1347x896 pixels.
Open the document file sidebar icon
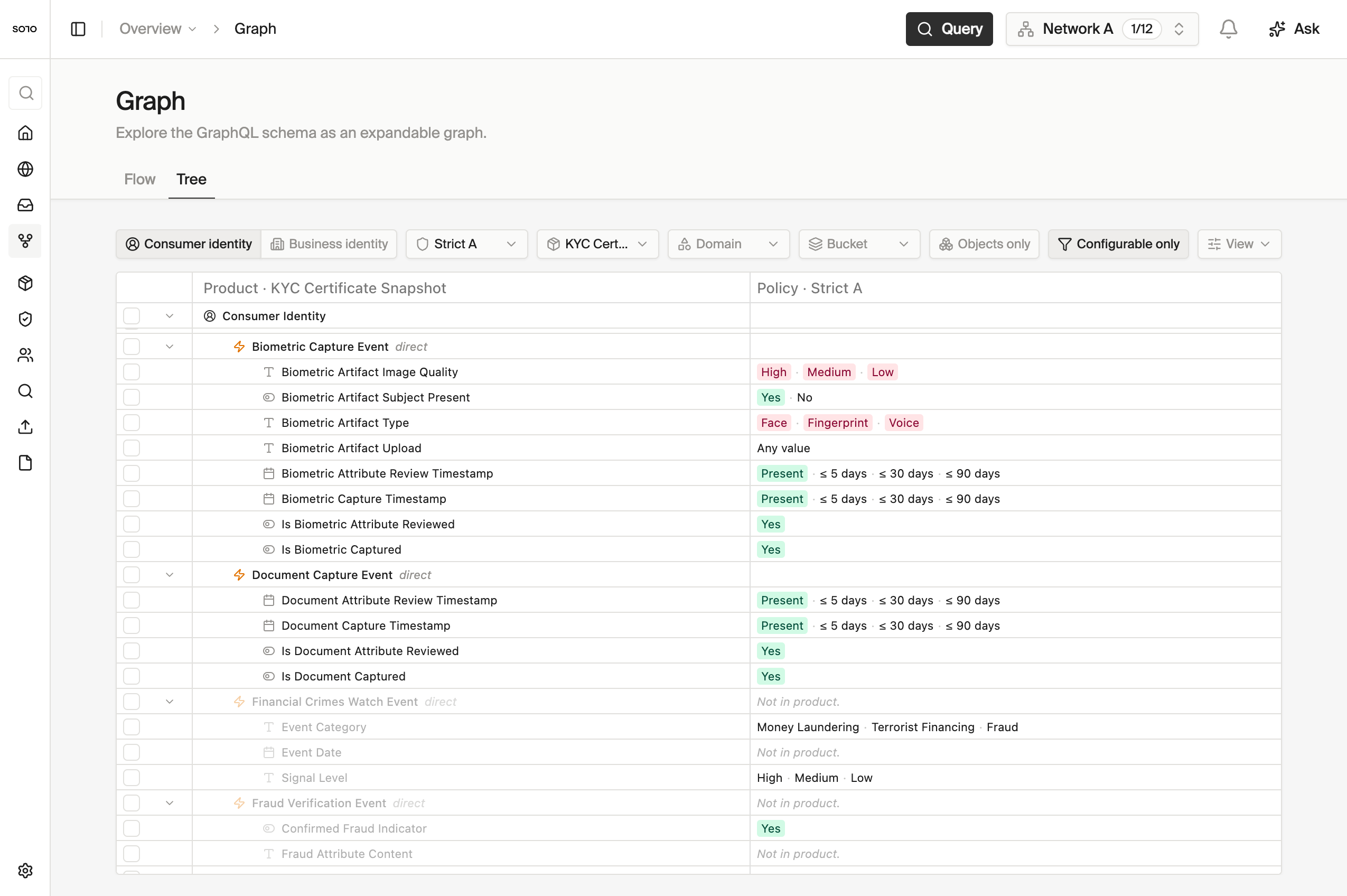tap(25, 463)
